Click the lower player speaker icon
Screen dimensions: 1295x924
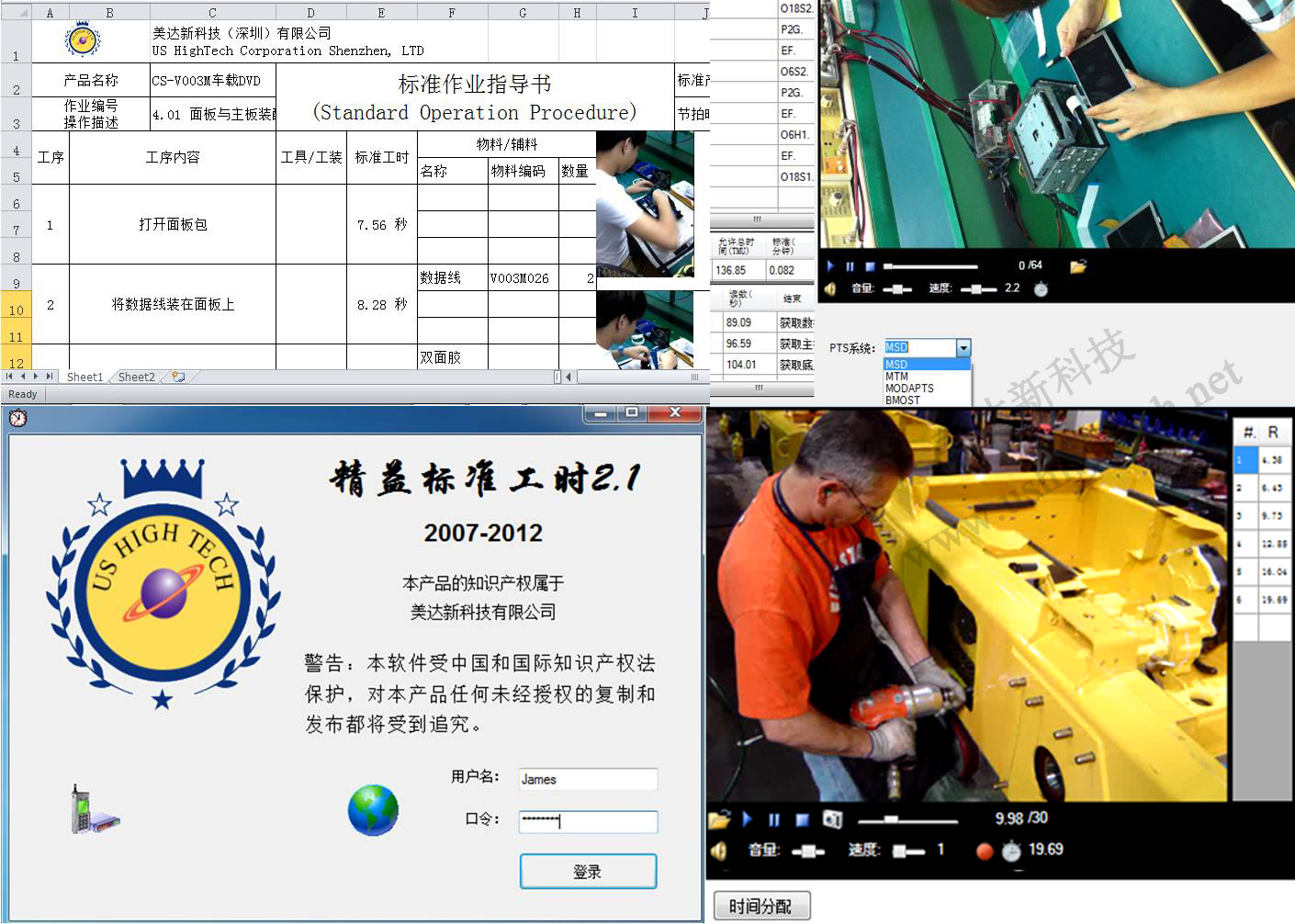point(719,851)
